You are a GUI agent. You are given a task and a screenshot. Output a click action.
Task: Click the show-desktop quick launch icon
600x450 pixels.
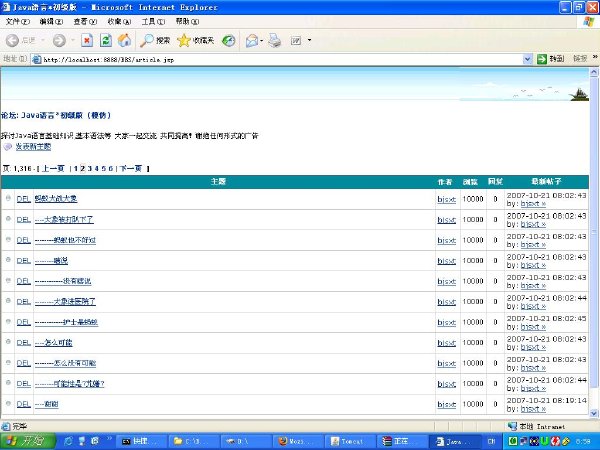point(82,441)
